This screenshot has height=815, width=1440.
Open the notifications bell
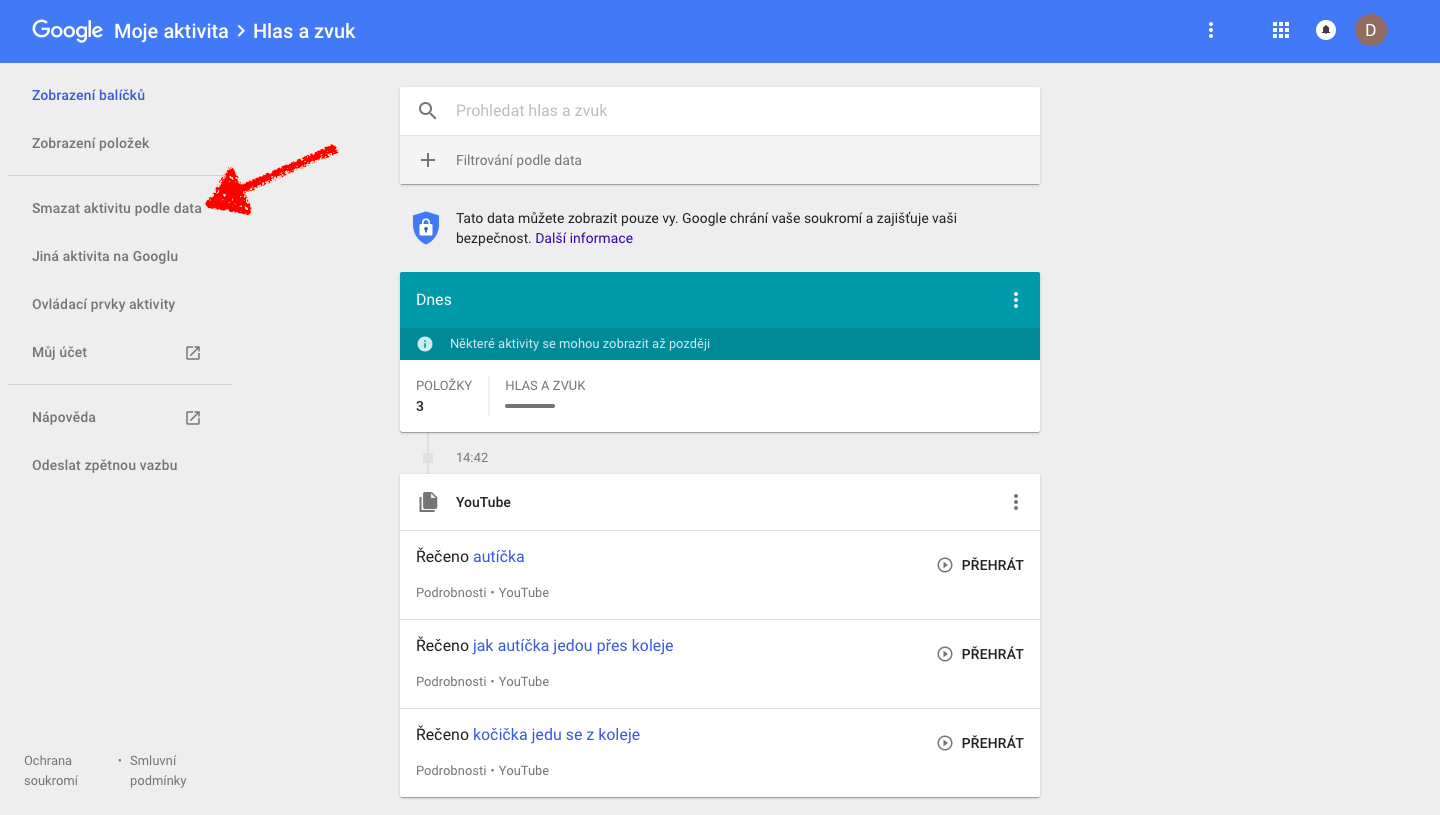pos(1326,30)
